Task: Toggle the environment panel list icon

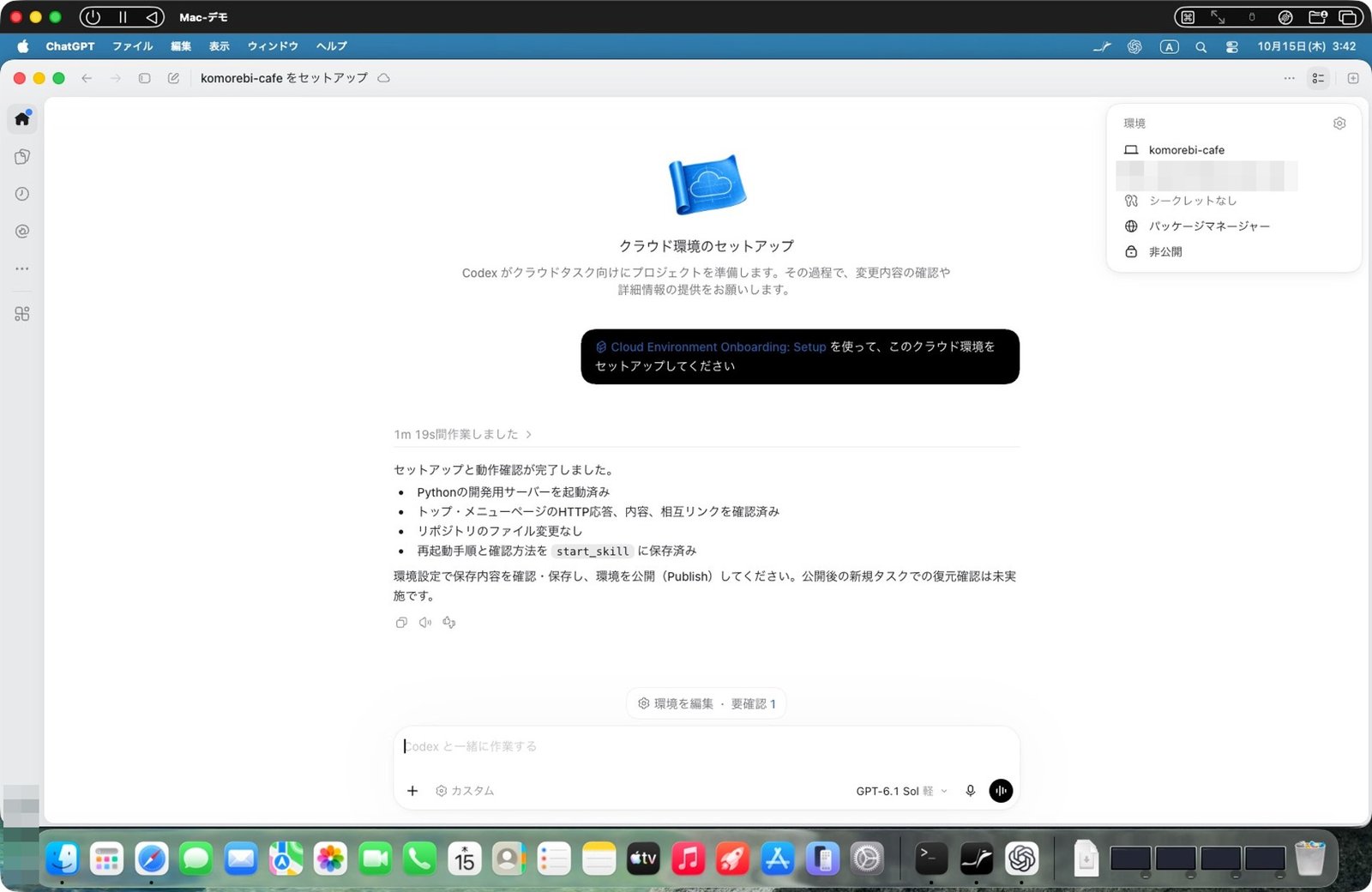Action: (1318, 78)
